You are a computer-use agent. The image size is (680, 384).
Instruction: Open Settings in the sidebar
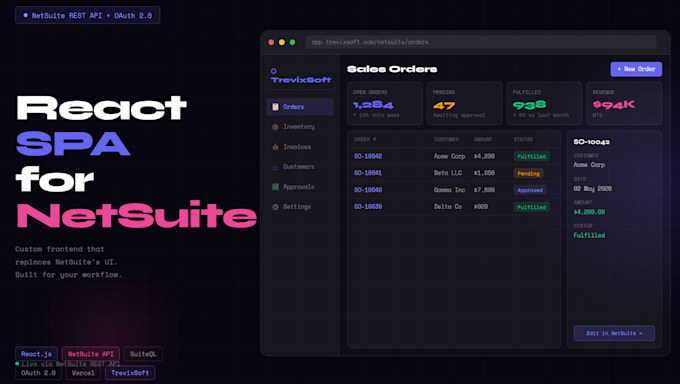300,207
